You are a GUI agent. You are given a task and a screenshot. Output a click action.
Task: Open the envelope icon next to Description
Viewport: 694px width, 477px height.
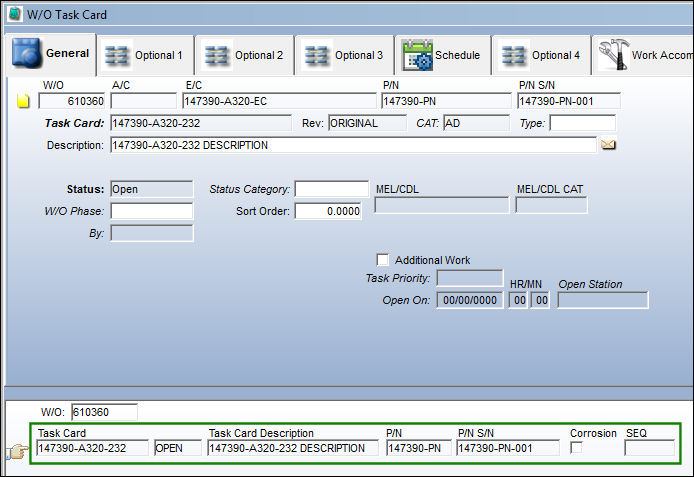point(608,145)
